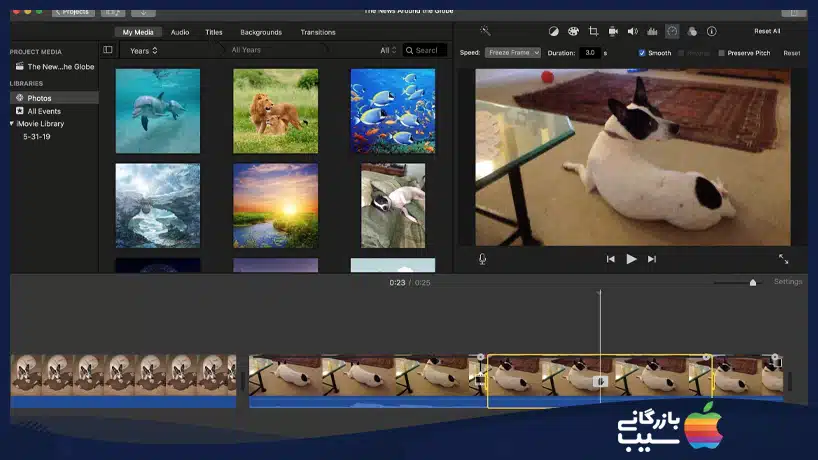Open the Speed Freeze Frame dropdown
The image size is (818, 460).
(513, 53)
